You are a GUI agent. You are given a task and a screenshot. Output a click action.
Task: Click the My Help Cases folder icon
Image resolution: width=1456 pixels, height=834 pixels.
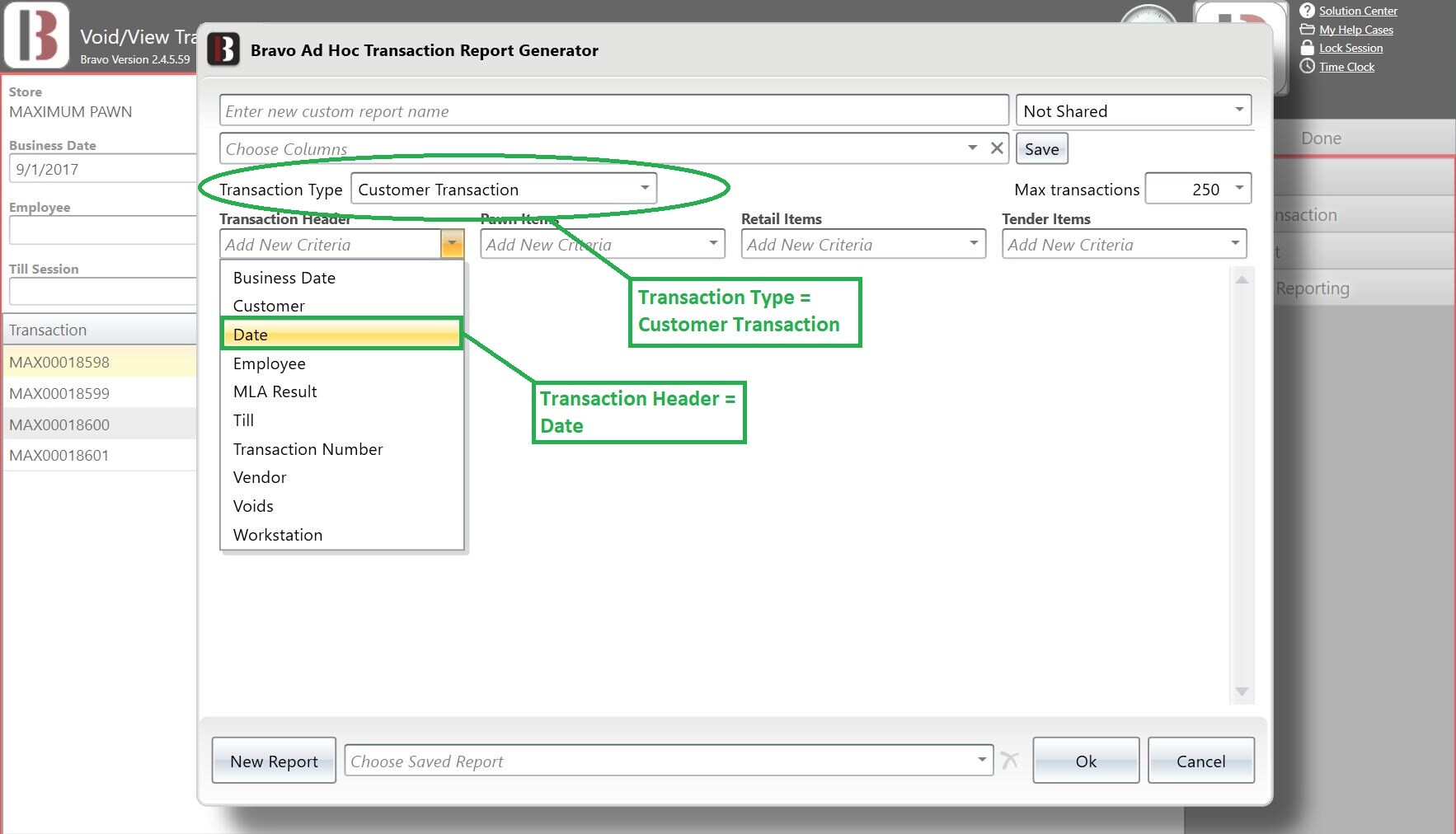pyautogui.click(x=1307, y=30)
